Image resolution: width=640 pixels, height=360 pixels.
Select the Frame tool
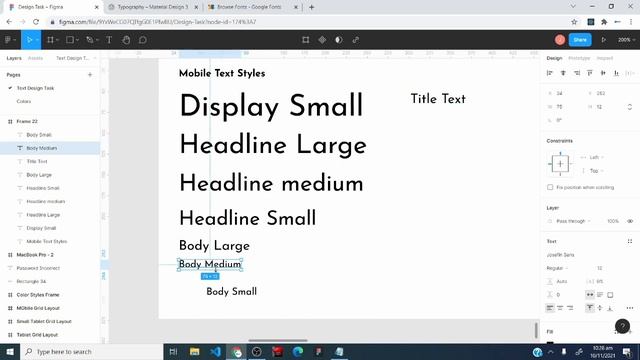[50, 40]
